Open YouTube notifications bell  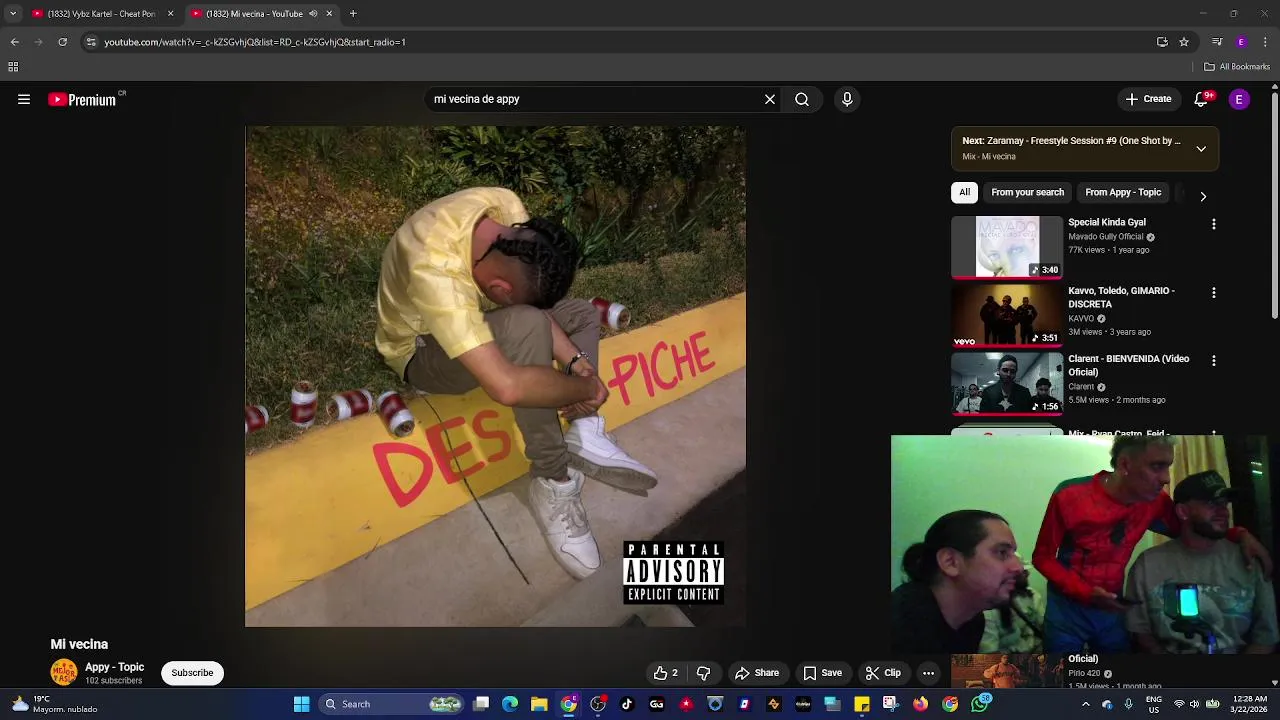point(1201,99)
